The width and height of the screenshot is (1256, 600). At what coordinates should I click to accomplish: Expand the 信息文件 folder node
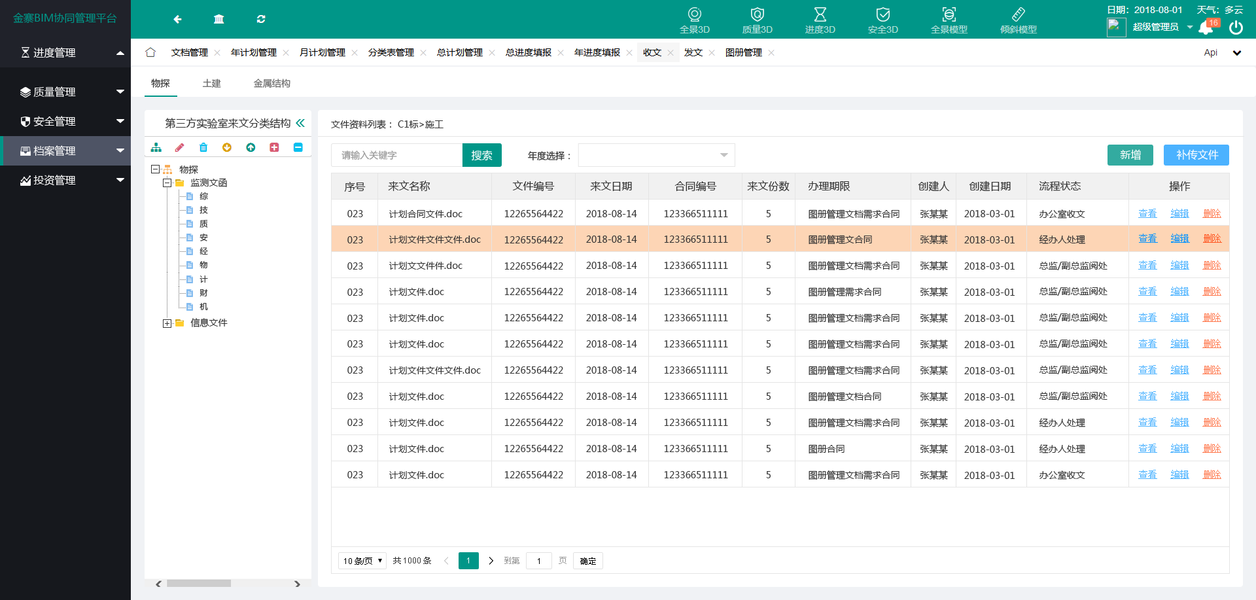[x=167, y=323]
